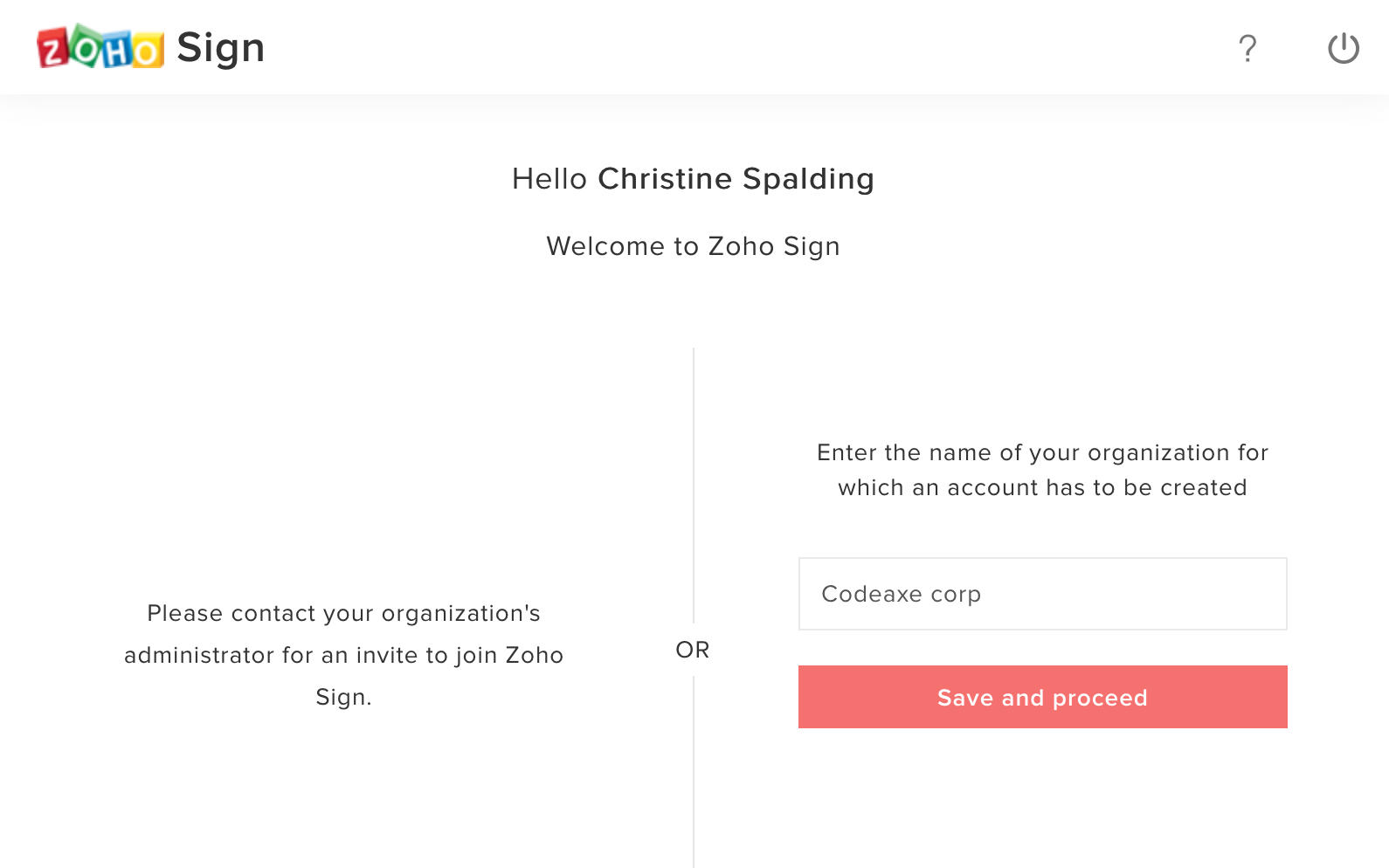Sign out using the power icon
Screen dimensions: 1389x868
[1344, 48]
